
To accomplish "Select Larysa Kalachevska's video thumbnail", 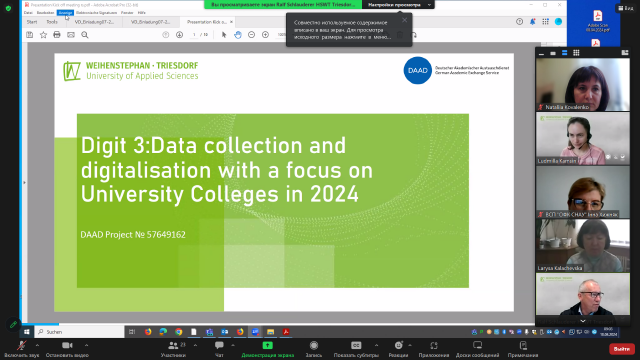I will pyautogui.click(x=582, y=246).
